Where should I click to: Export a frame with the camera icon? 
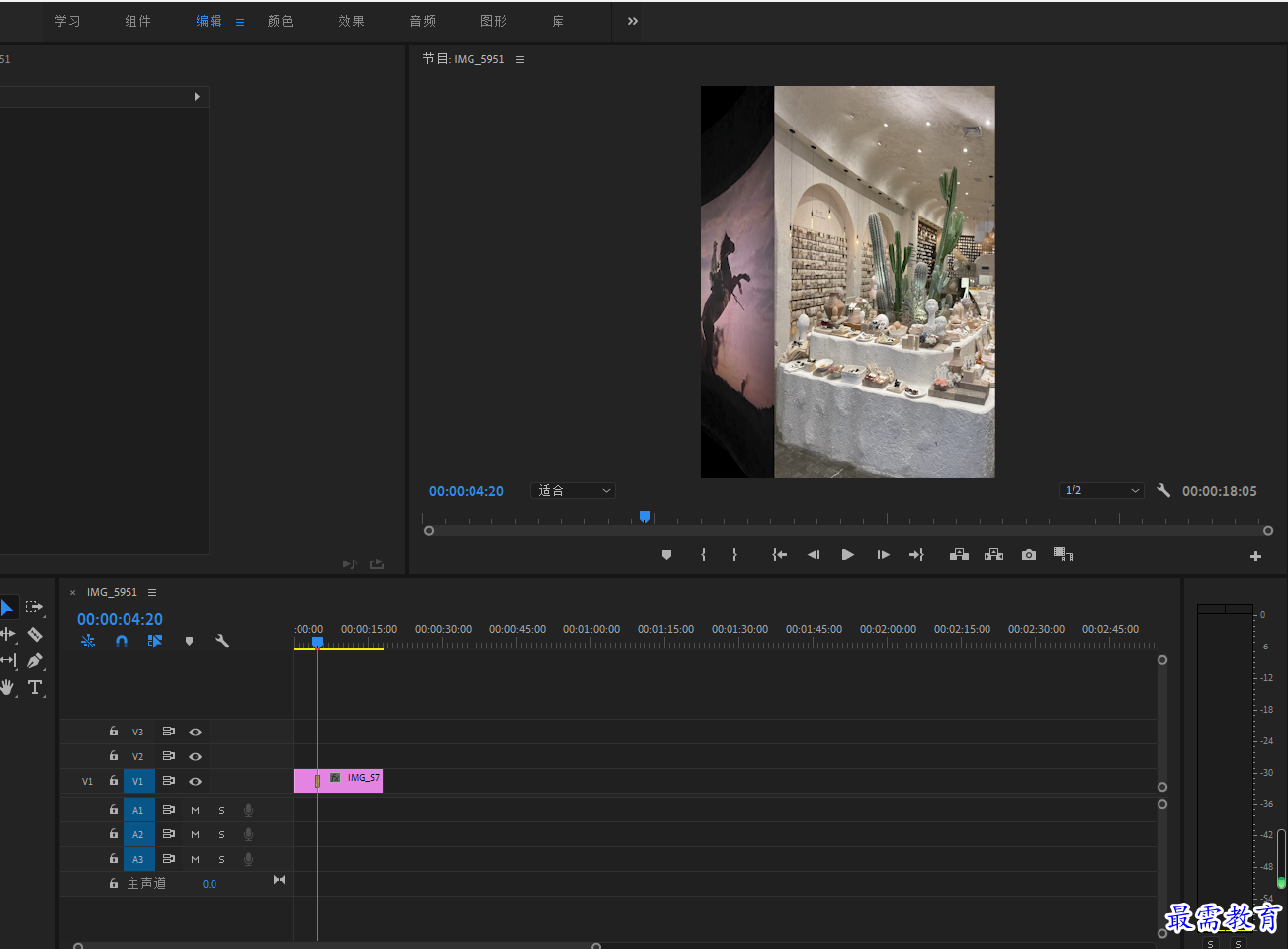[x=1029, y=555]
